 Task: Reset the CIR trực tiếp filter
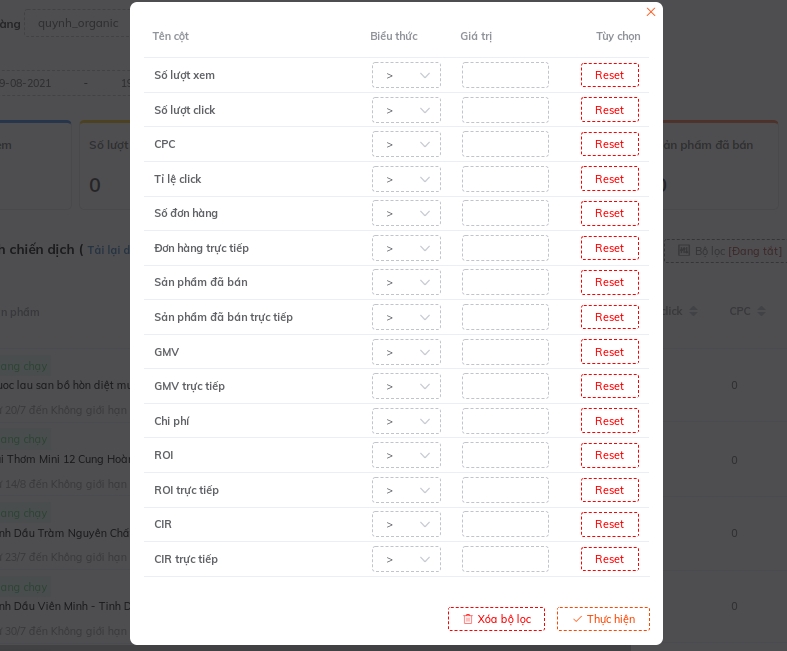[609, 559]
